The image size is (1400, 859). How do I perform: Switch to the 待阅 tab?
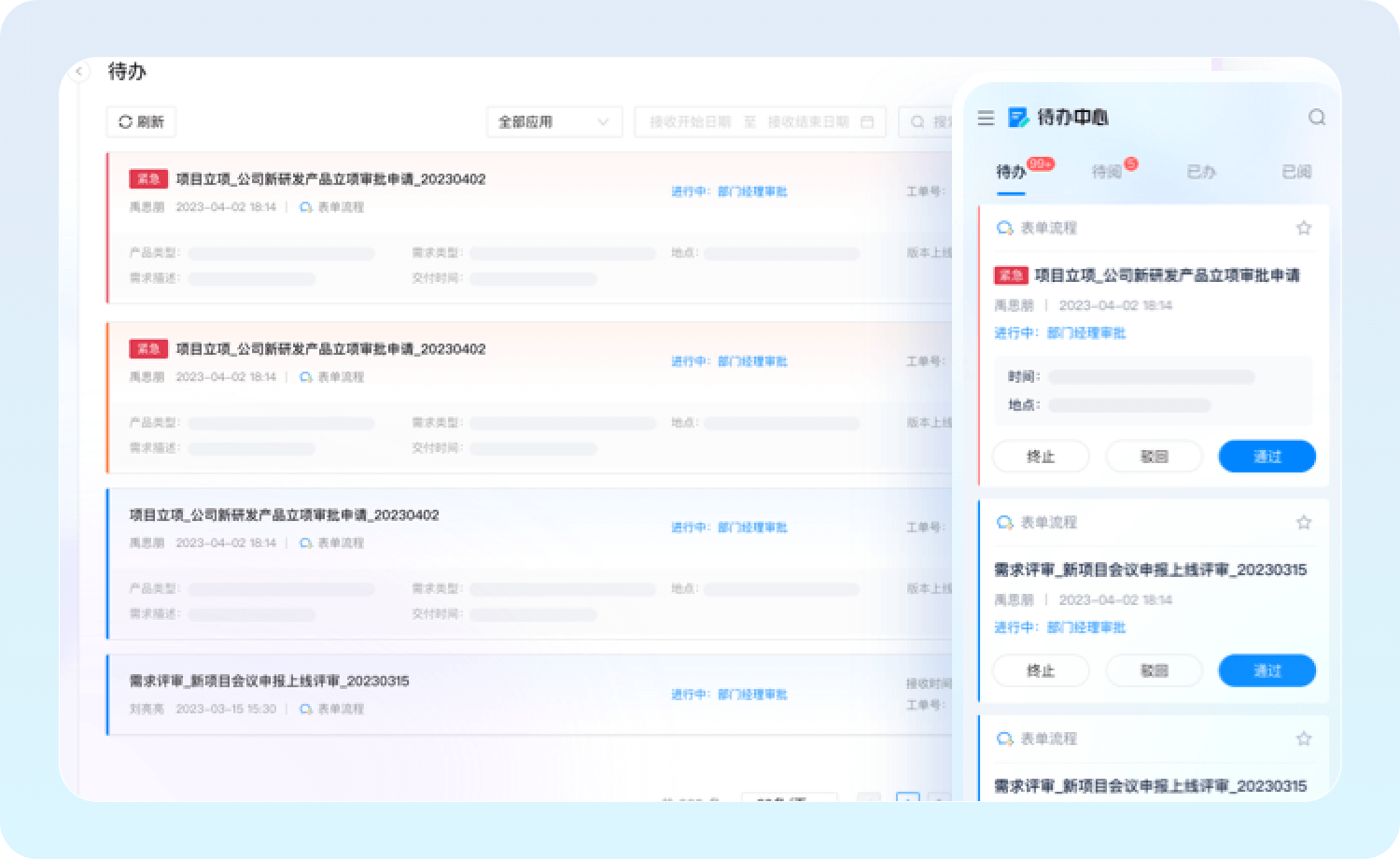click(x=1107, y=172)
